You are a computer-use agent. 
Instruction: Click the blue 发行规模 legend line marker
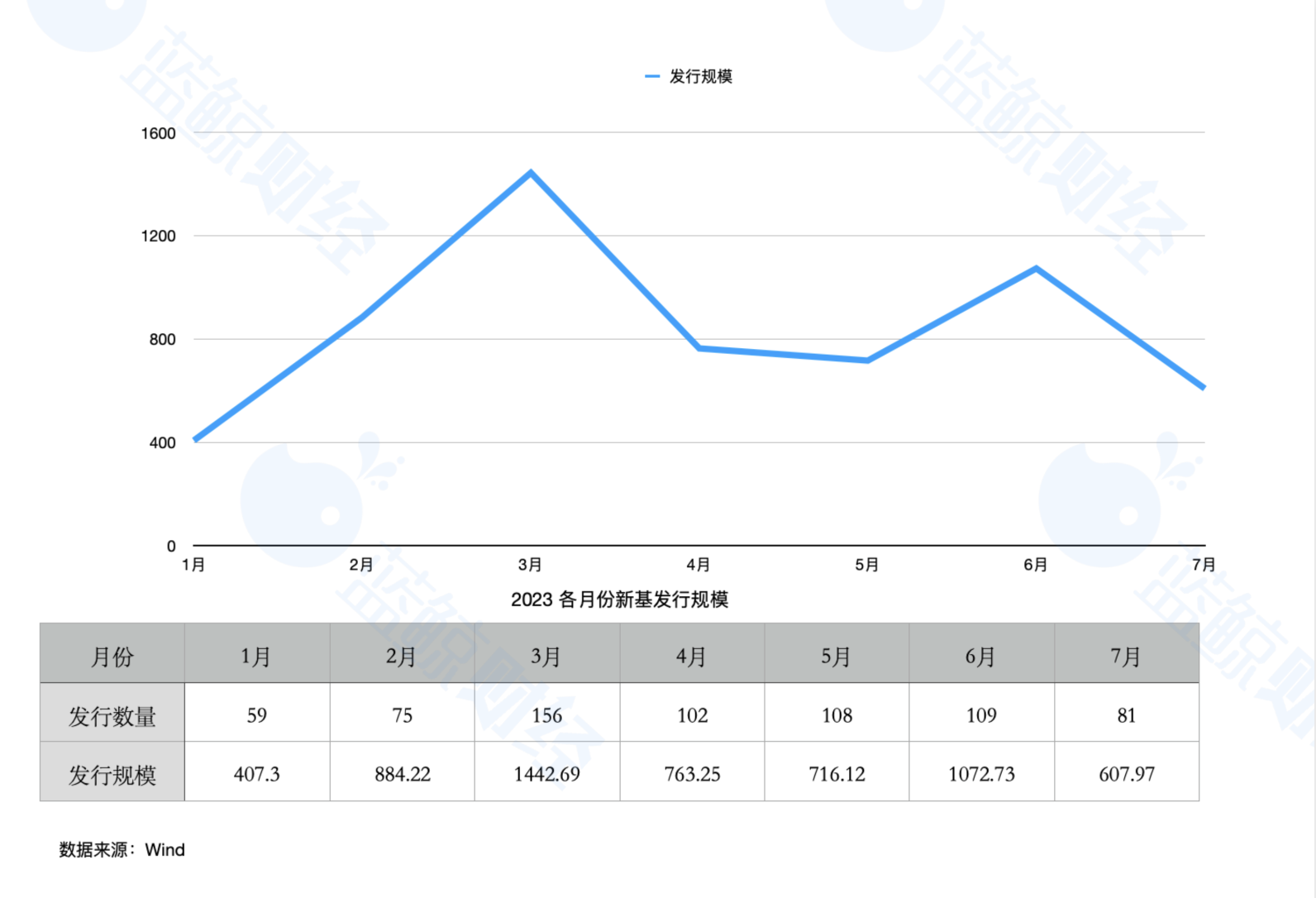pyautogui.click(x=651, y=77)
